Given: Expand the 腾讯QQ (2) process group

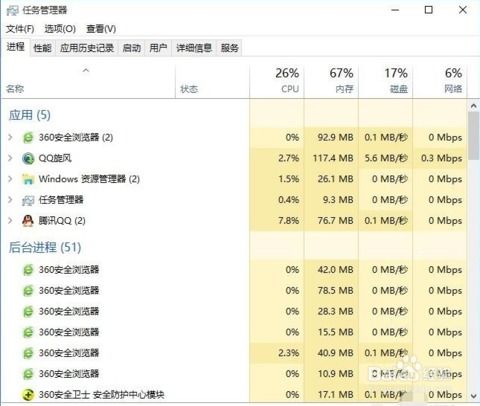Looking at the screenshot, I should [x=10, y=220].
